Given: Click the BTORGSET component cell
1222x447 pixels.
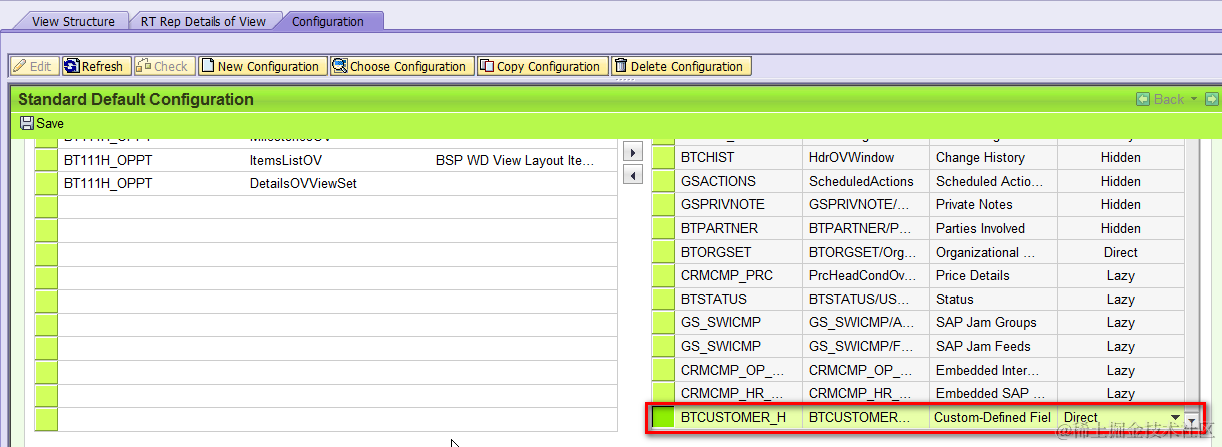Looking at the screenshot, I should tap(739, 252).
